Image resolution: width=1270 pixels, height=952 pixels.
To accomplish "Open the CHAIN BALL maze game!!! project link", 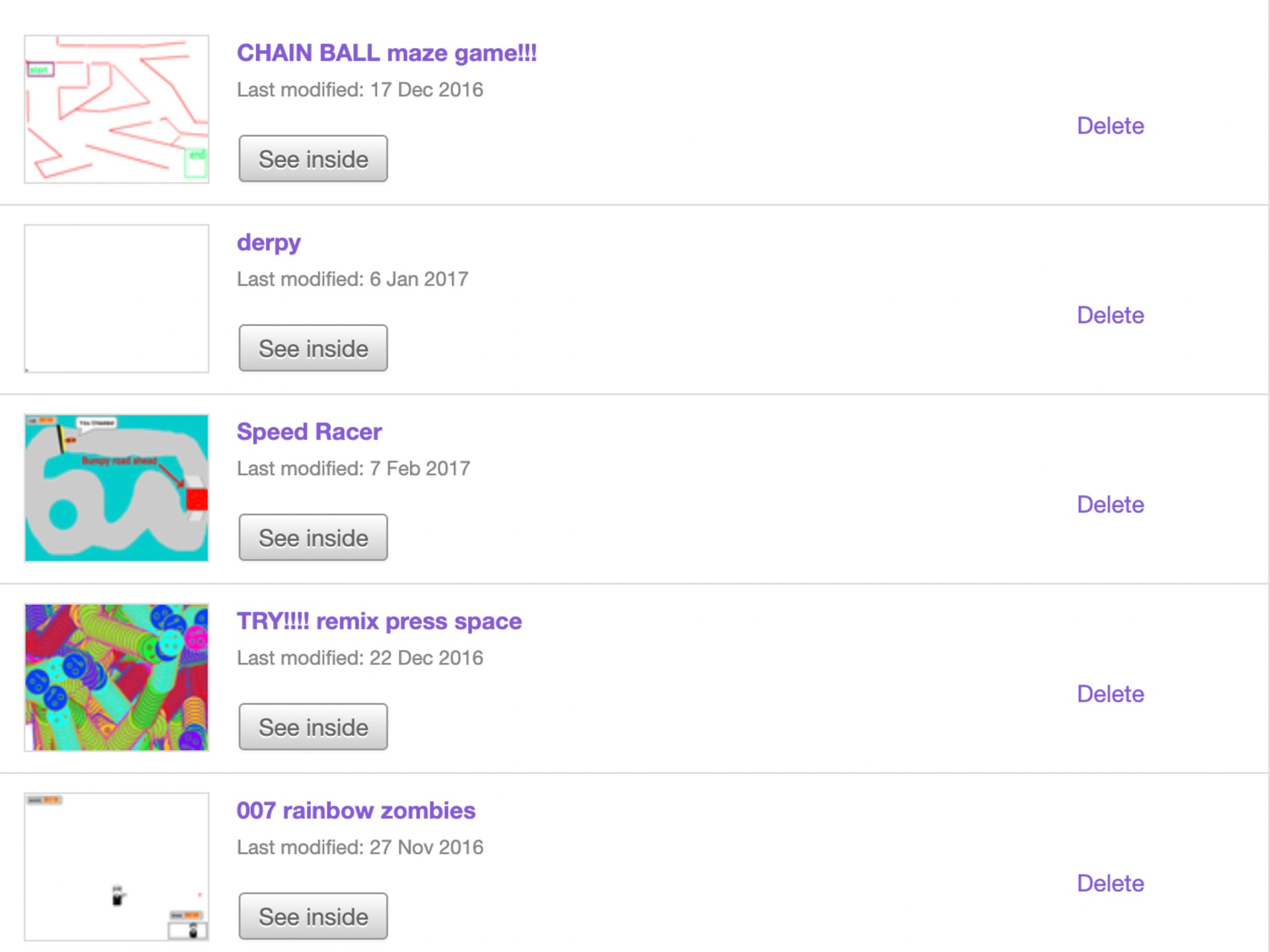I will point(386,53).
